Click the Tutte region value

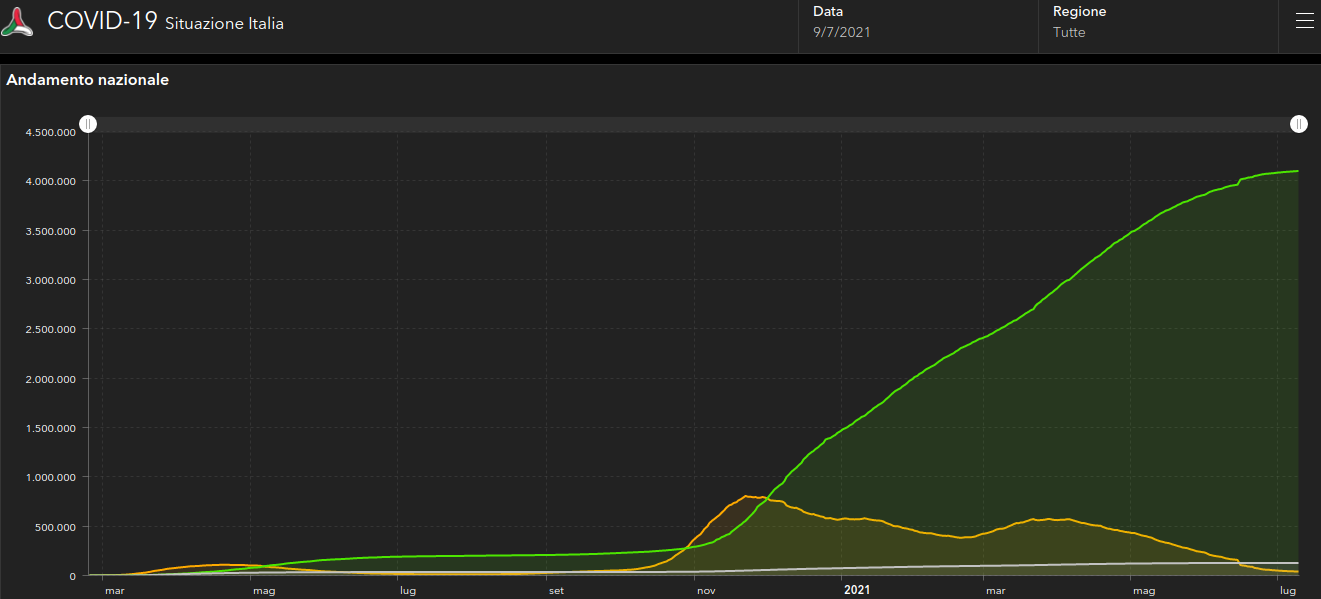pos(1068,32)
